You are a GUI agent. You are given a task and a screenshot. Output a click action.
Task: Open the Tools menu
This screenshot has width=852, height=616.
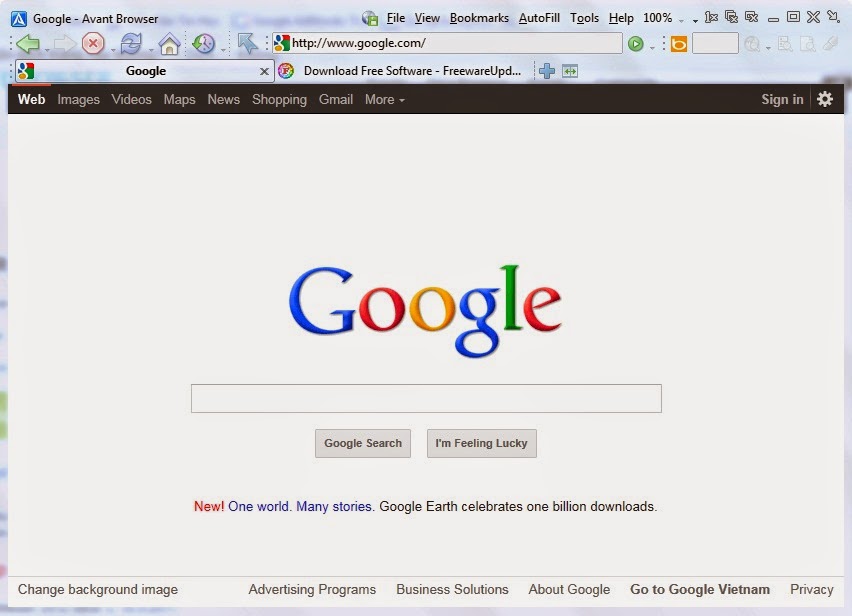click(x=584, y=18)
